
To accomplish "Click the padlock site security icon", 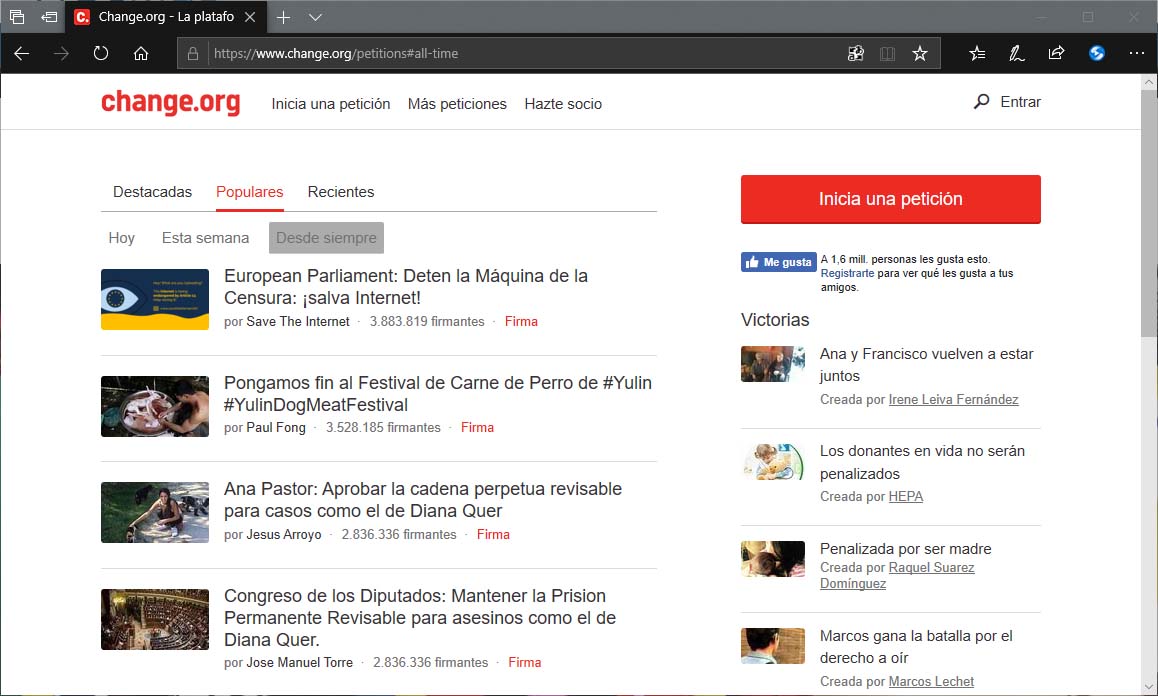I will coord(193,53).
